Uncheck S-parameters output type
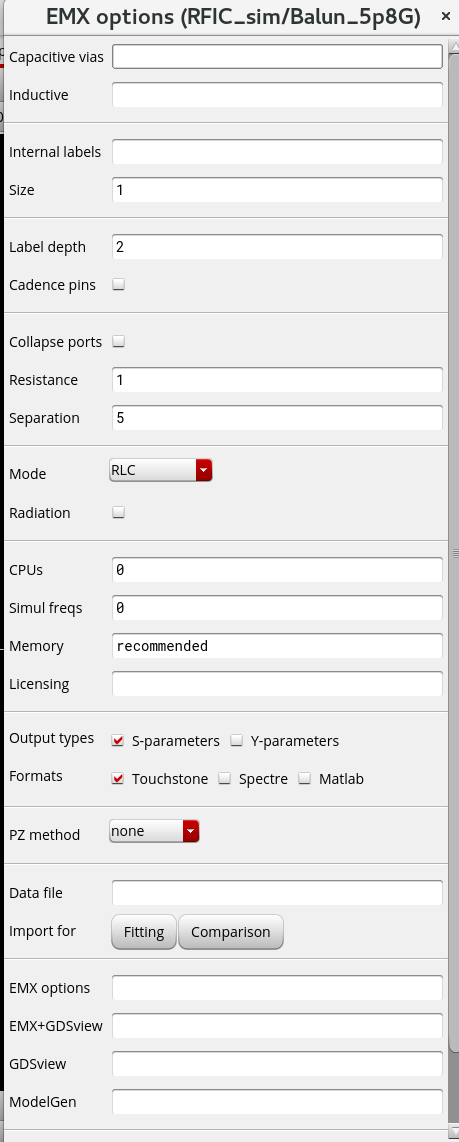Image resolution: width=459 pixels, height=1142 pixels. [118, 741]
